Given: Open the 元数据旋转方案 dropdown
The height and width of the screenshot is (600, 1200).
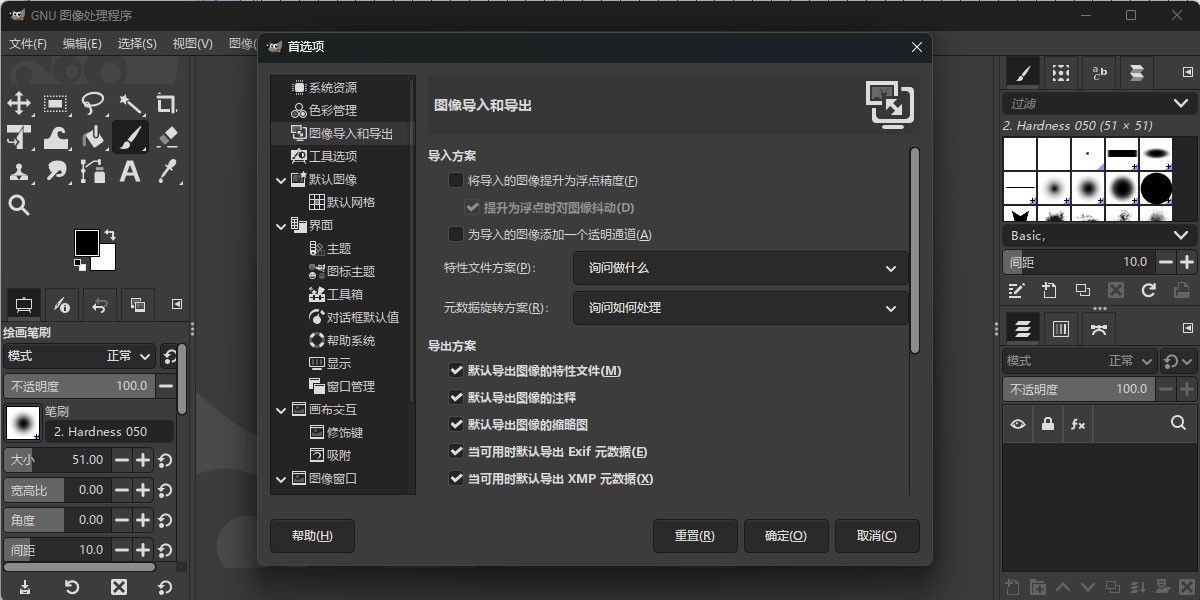Looking at the screenshot, I should click(740, 308).
